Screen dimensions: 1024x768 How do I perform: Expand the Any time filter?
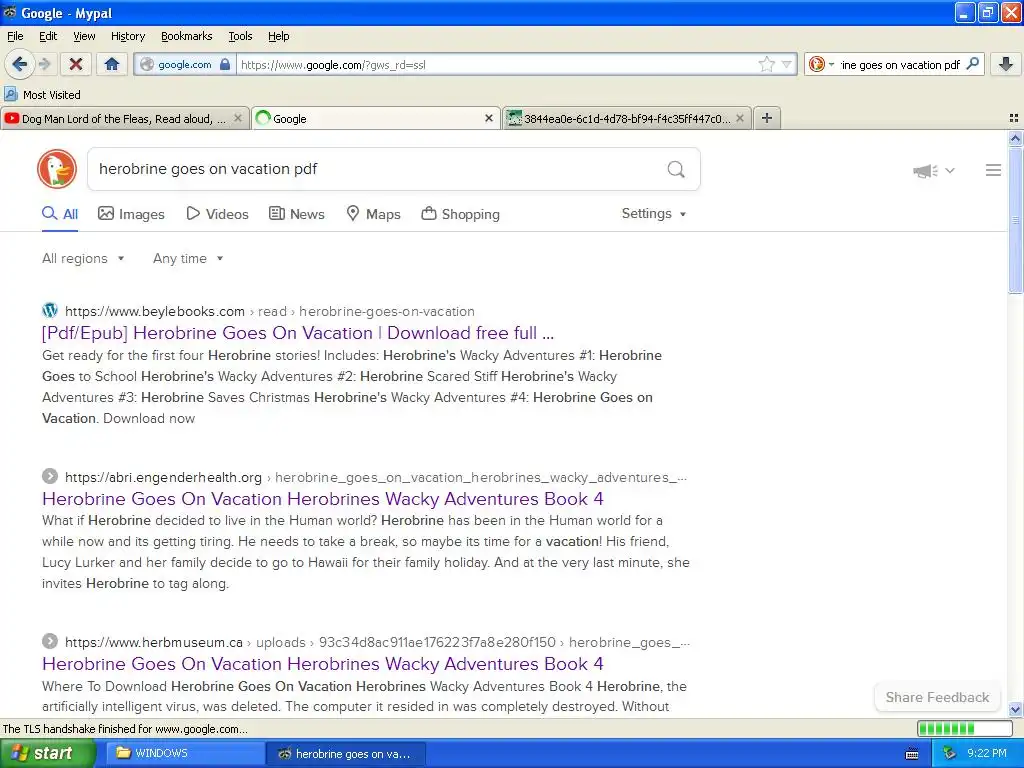tap(188, 259)
